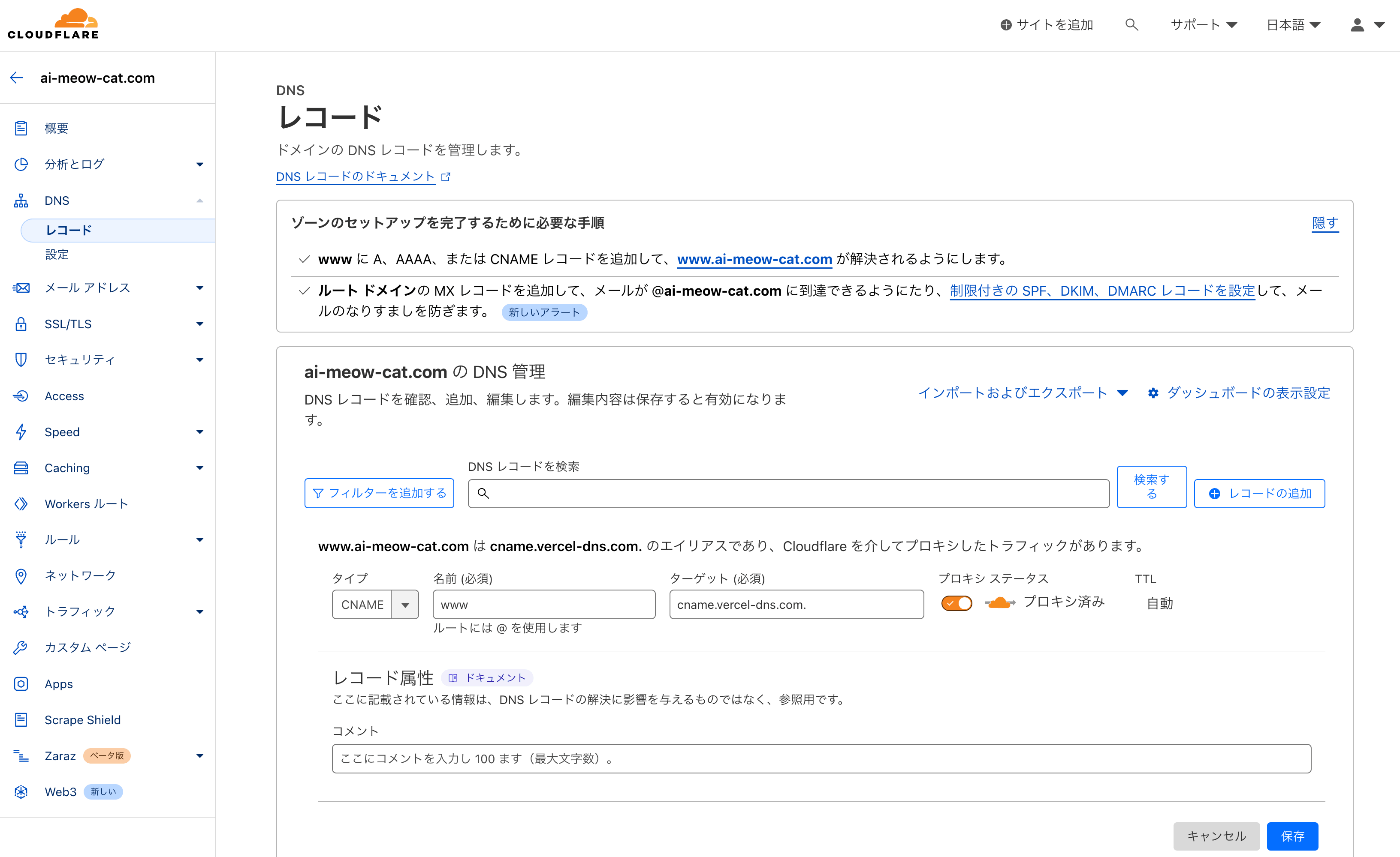Image resolution: width=1400 pixels, height=857 pixels.
Task: Expand the Speed sidebar section
Action: point(200,432)
